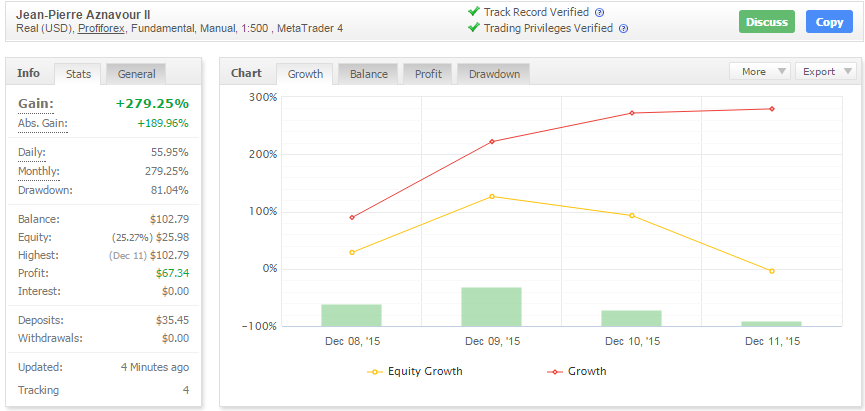Viewport: 865px width, 411px height.
Task: Open the More dropdown menu
Action: click(760, 71)
